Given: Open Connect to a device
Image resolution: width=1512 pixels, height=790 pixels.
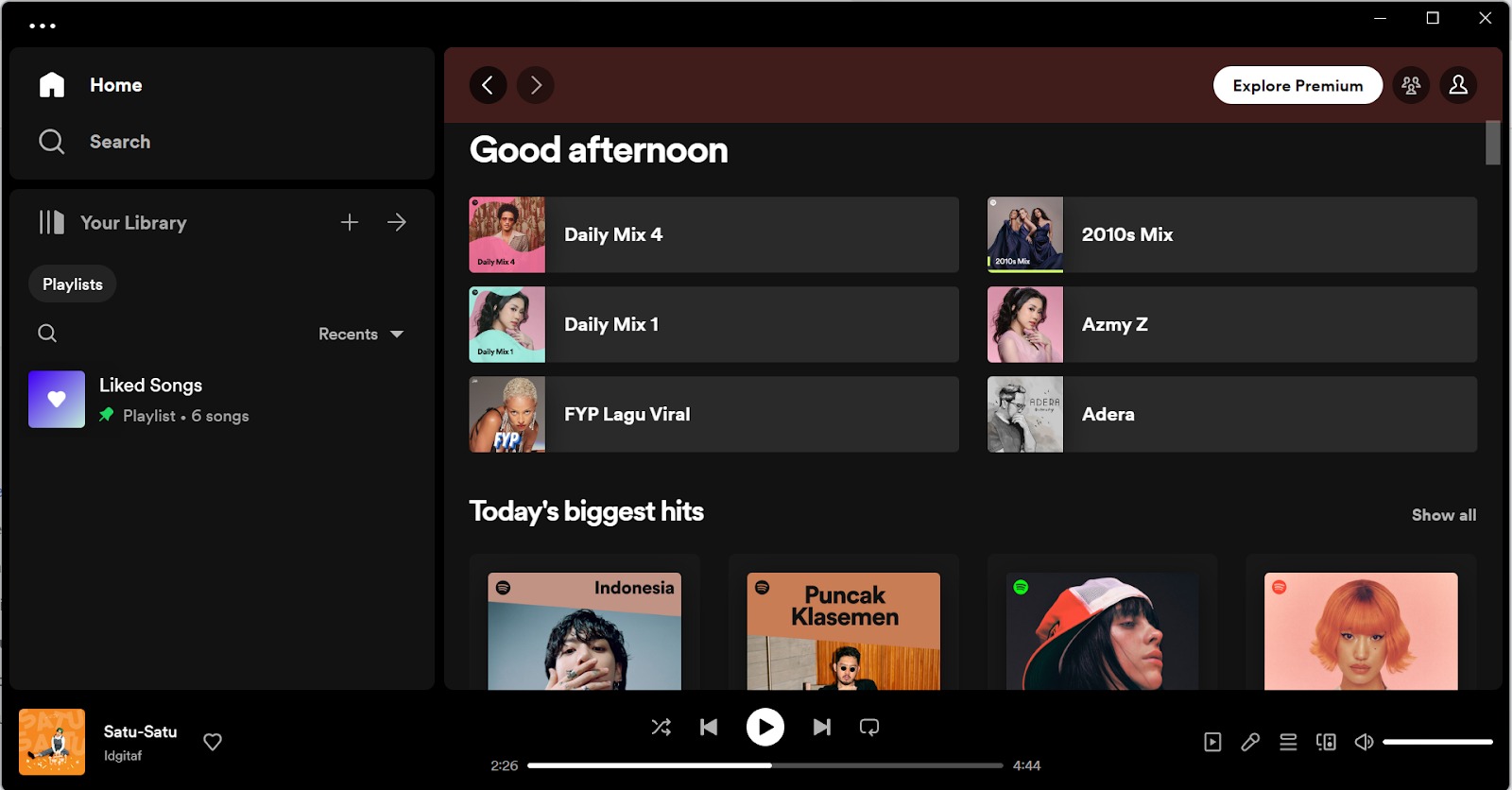Looking at the screenshot, I should coord(1326,742).
